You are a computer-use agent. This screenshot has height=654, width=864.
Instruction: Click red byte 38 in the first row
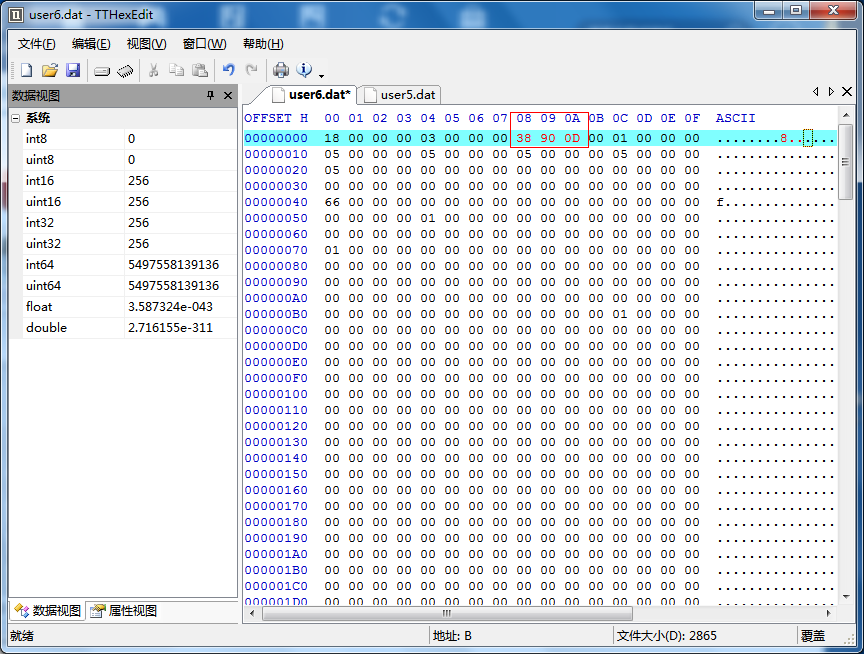523,138
